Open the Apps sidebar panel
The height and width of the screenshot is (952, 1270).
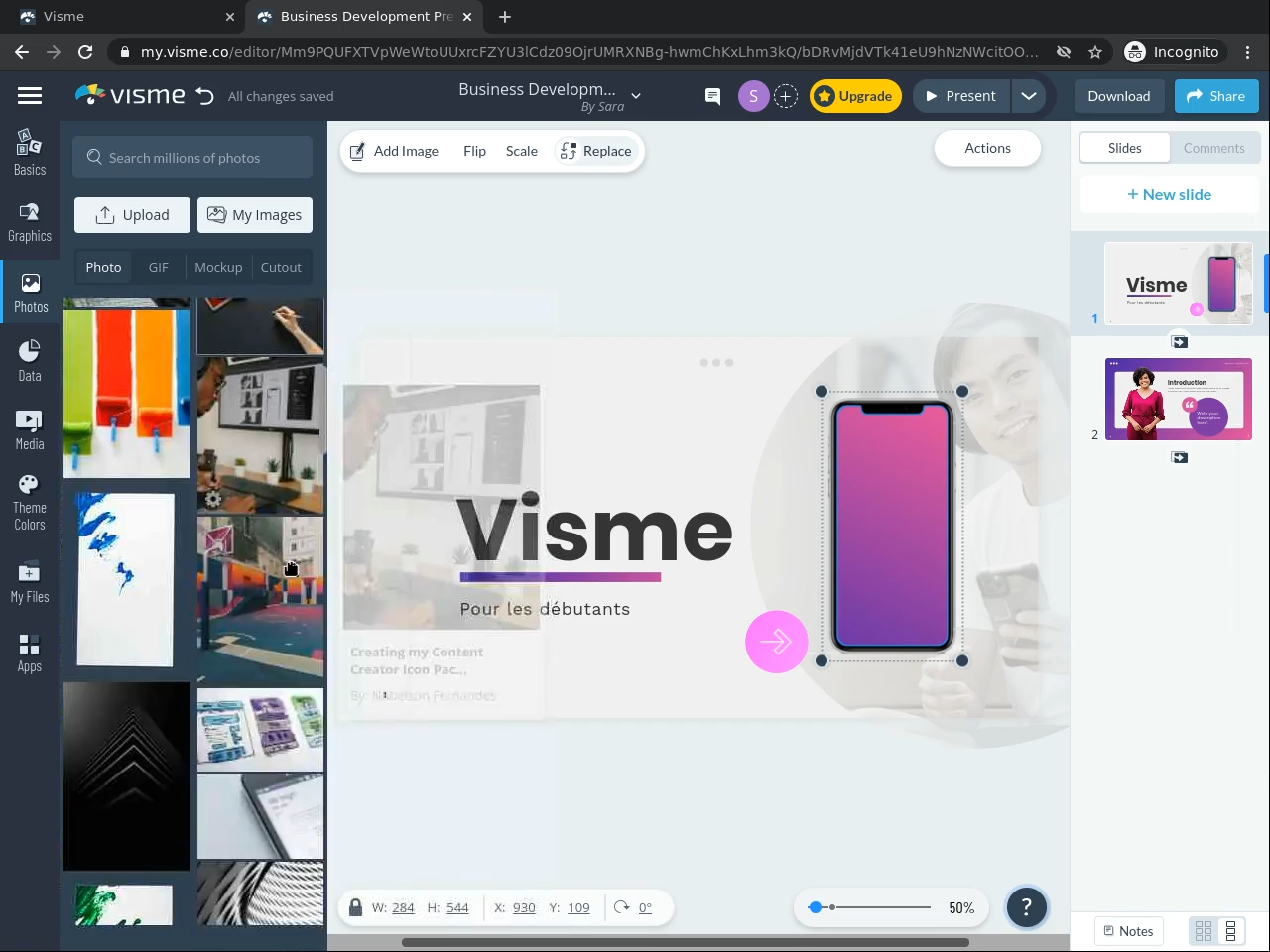pyautogui.click(x=30, y=653)
